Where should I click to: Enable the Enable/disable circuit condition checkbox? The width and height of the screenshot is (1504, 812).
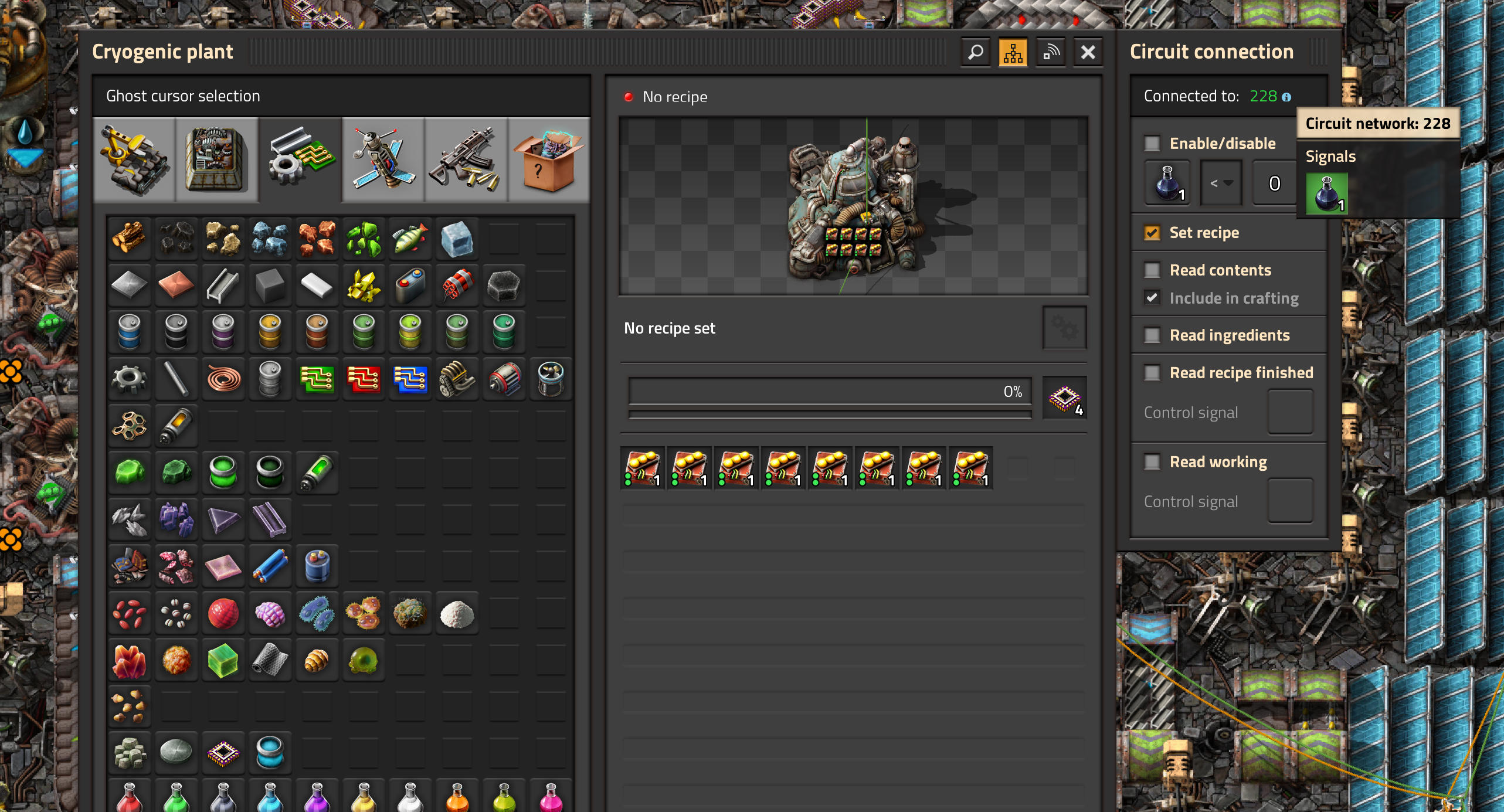click(1152, 144)
